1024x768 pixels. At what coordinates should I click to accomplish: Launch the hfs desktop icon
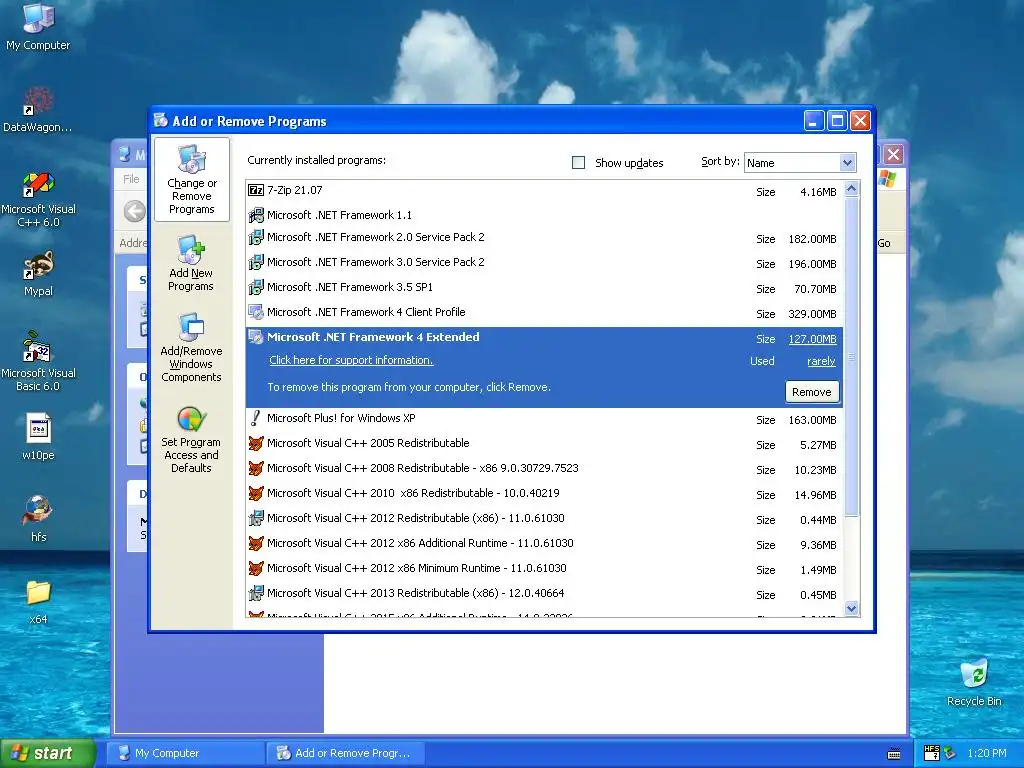click(x=38, y=519)
